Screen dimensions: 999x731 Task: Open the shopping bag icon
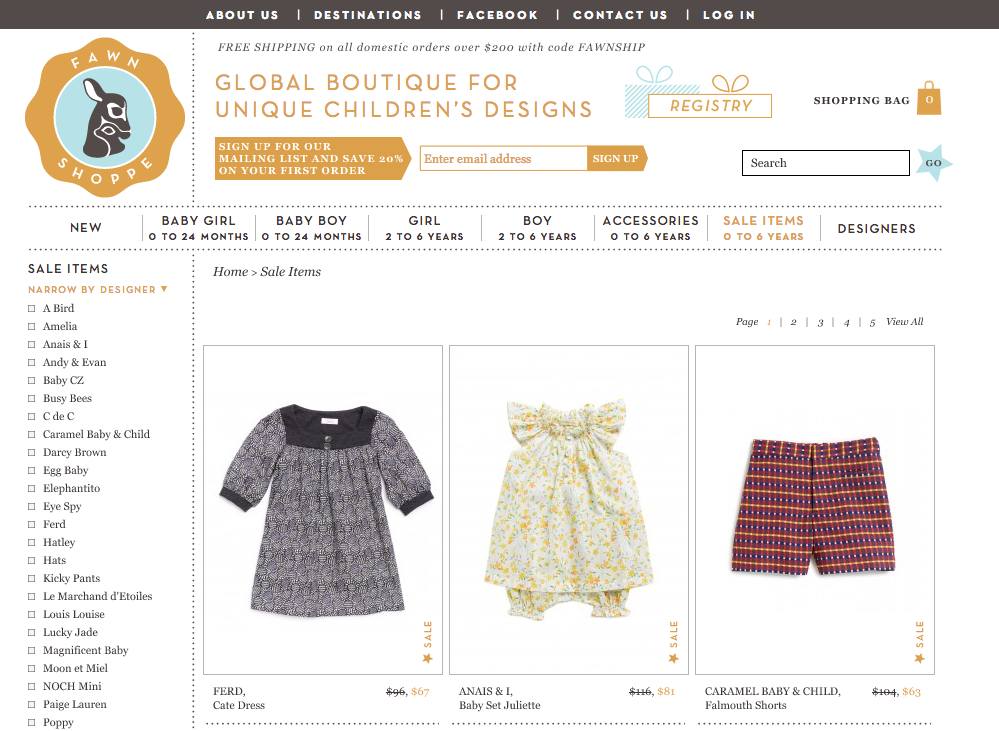coord(929,98)
